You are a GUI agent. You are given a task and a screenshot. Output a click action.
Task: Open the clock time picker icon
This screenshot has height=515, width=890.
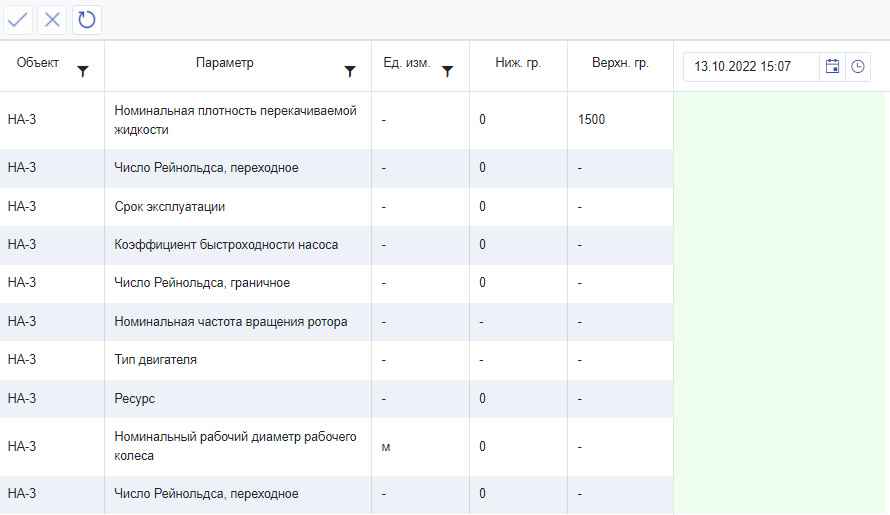click(x=858, y=67)
